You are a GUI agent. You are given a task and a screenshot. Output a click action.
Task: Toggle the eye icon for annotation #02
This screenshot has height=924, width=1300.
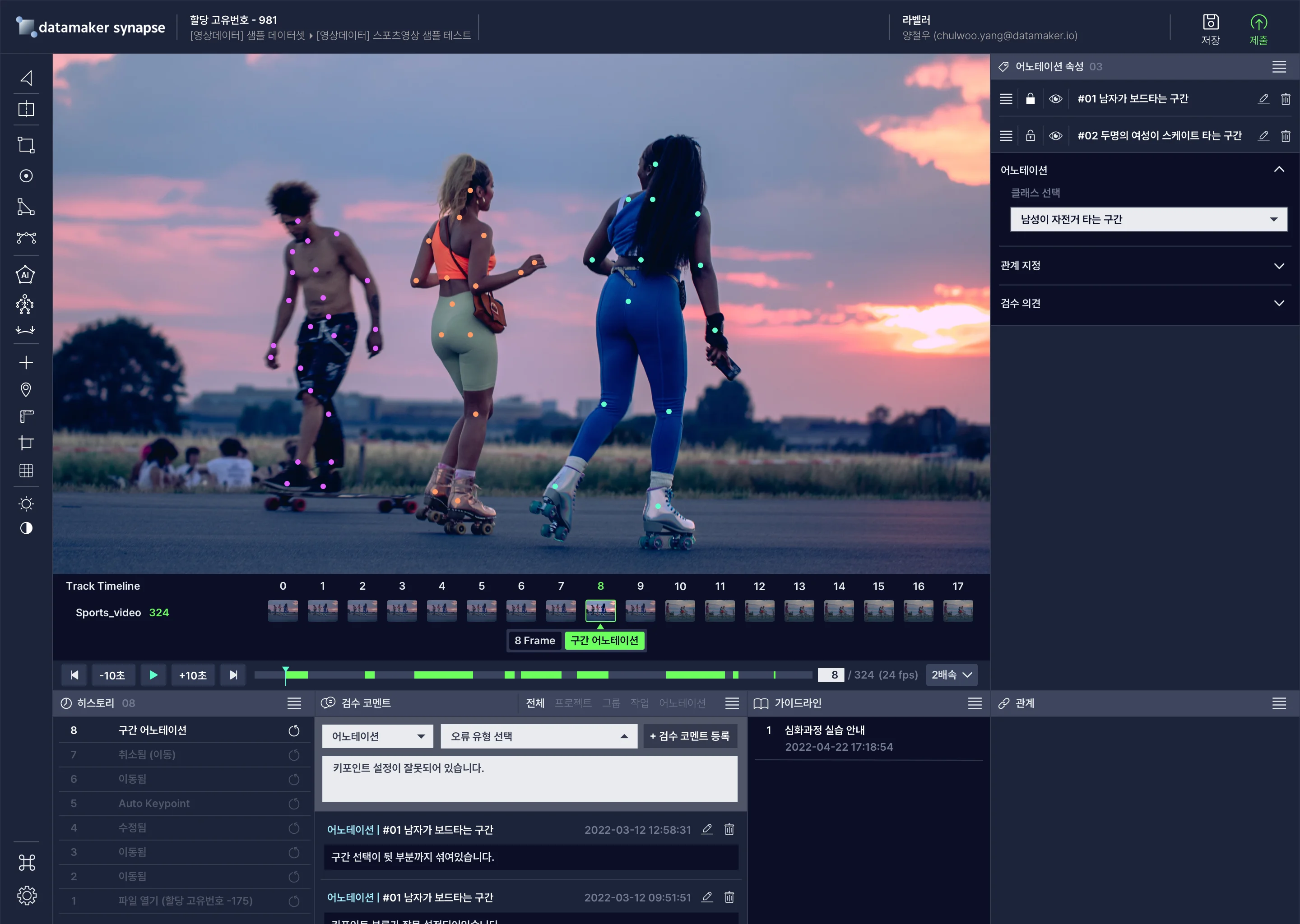pyautogui.click(x=1055, y=136)
